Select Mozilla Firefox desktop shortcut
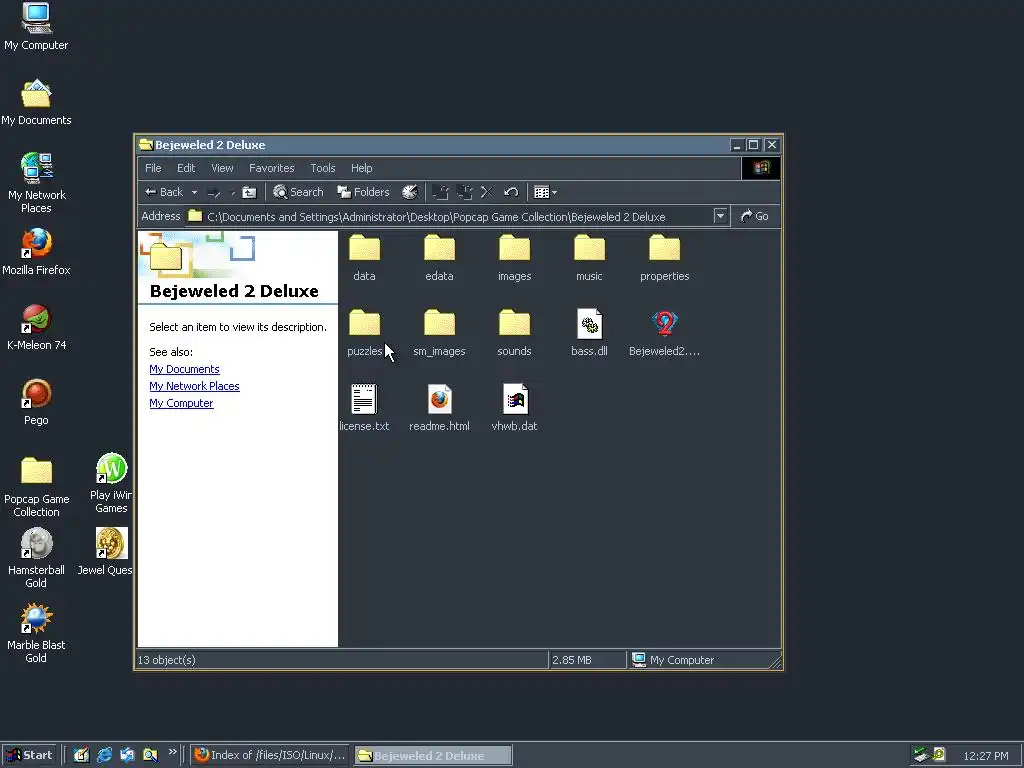Image resolution: width=1024 pixels, height=768 pixels. pyautogui.click(x=36, y=251)
